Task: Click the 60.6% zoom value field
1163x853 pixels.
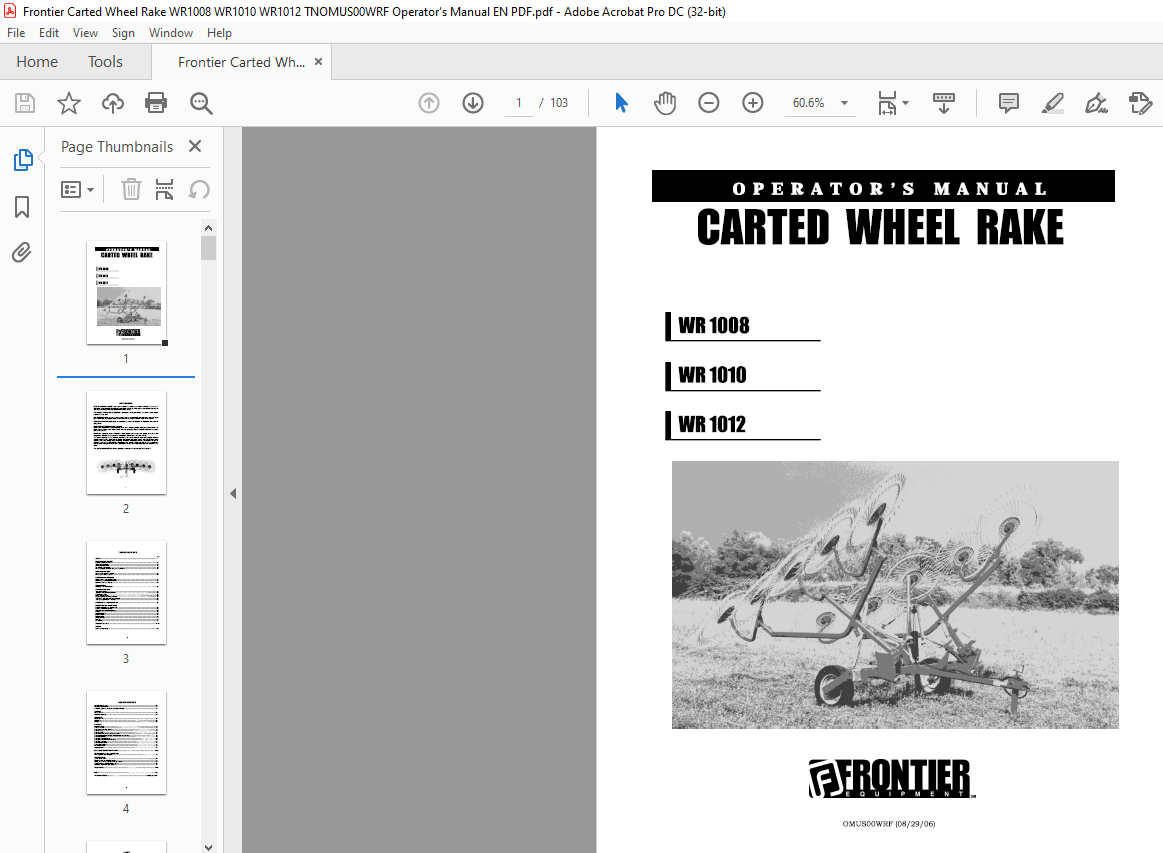Action: [808, 103]
